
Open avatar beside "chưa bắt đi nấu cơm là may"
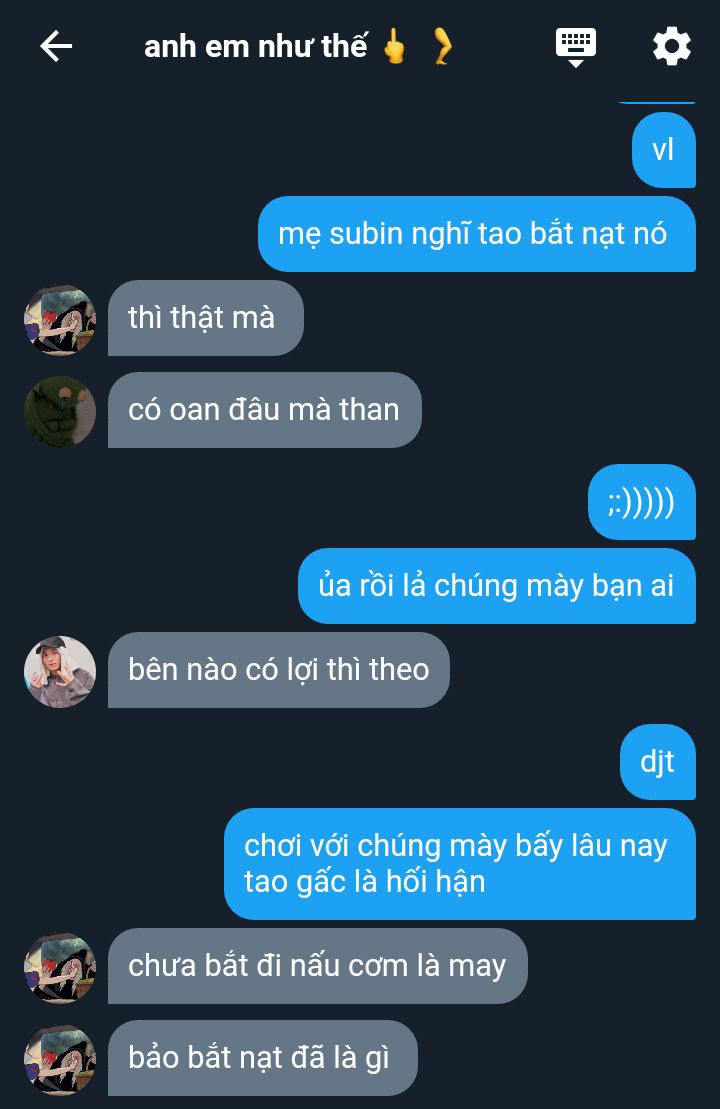60,967
